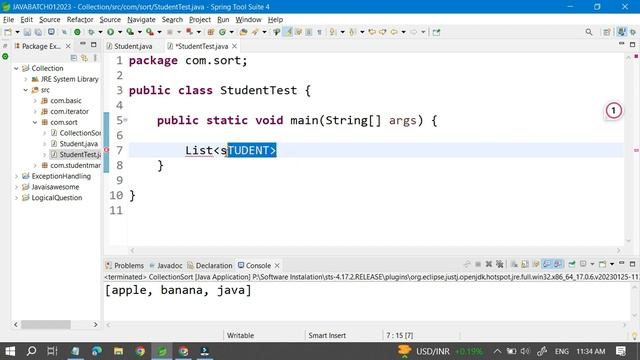Select the Java perspective icon
Viewport: 640px width, 360px height.
click(621, 32)
